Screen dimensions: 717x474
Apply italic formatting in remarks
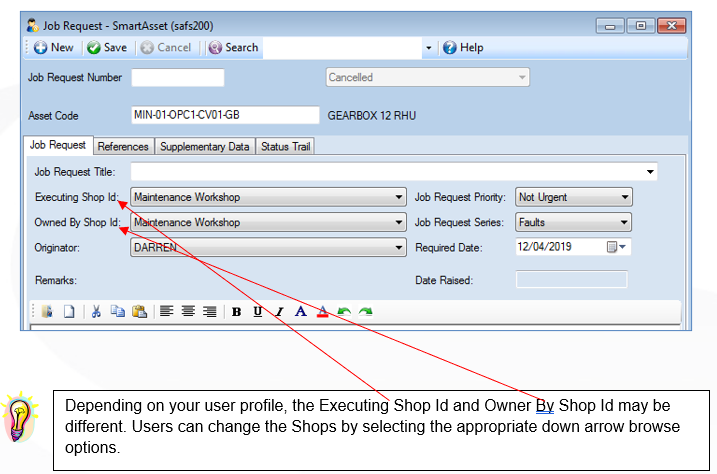(x=279, y=312)
